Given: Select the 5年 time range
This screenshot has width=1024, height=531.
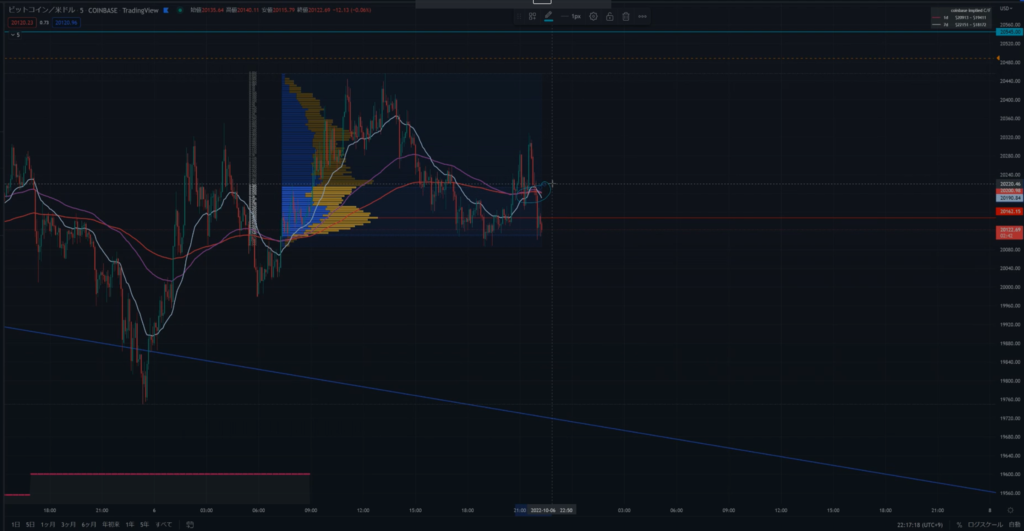Looking at the screenshot, I should point(144,524).
